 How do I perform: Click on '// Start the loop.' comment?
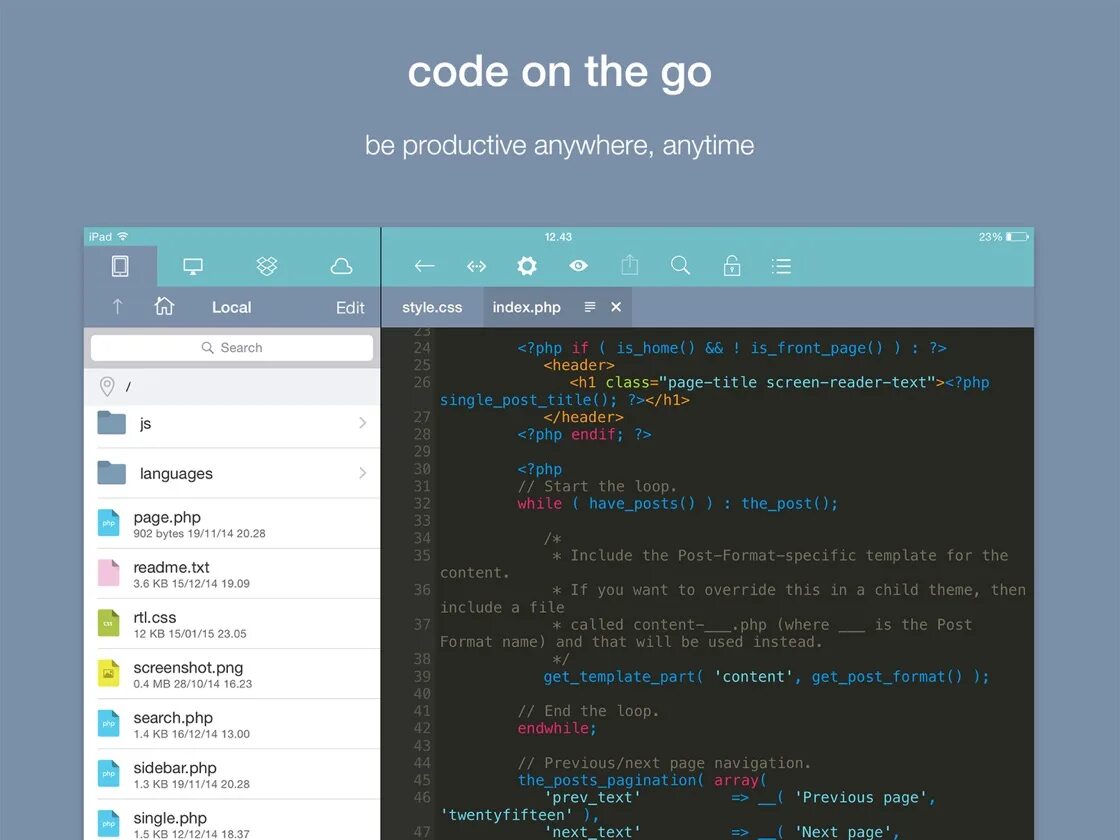597,486
